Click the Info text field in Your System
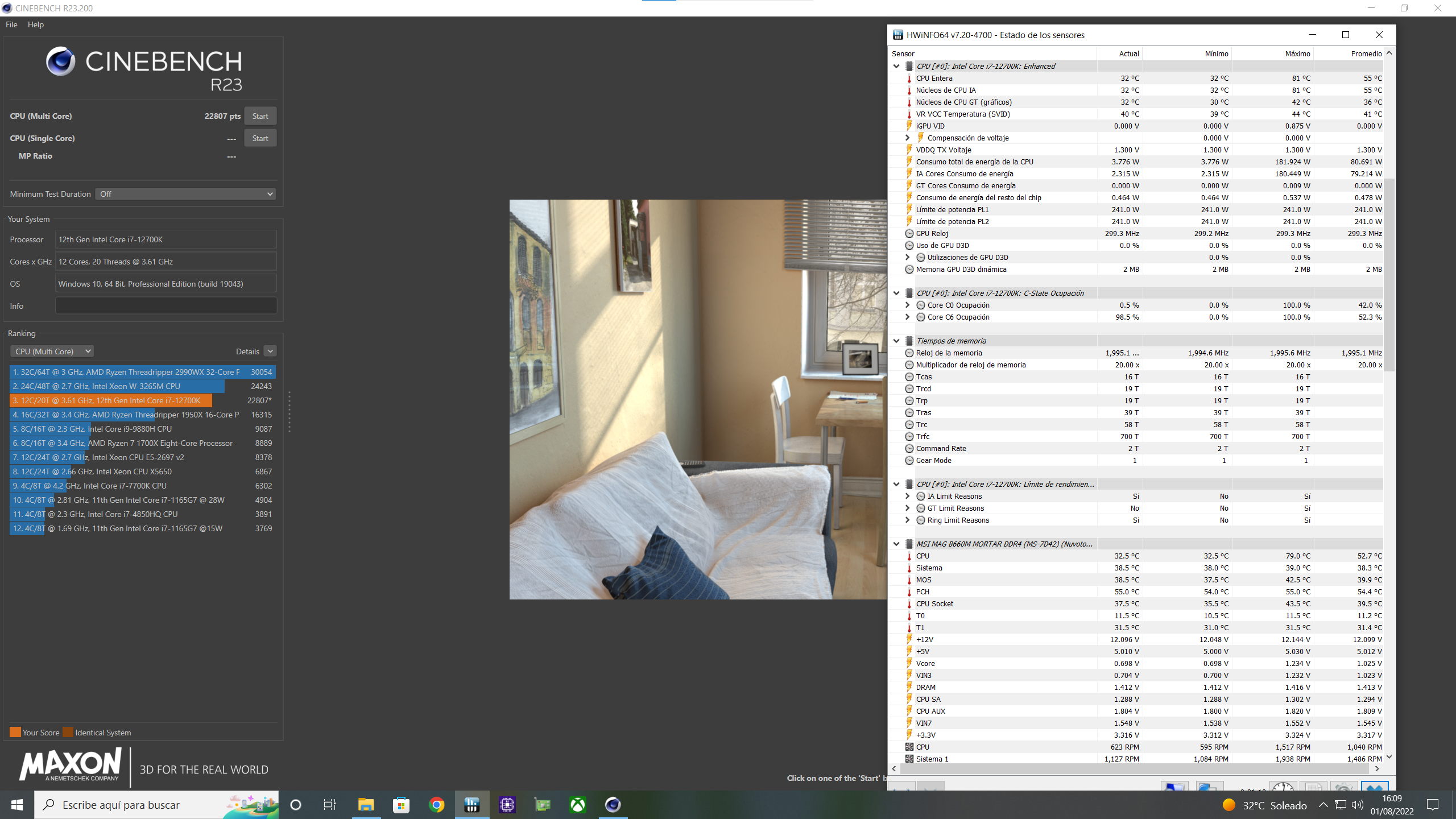Image resolution: width=1456 pixels, height=819 pixels. [x=166, y=305]
